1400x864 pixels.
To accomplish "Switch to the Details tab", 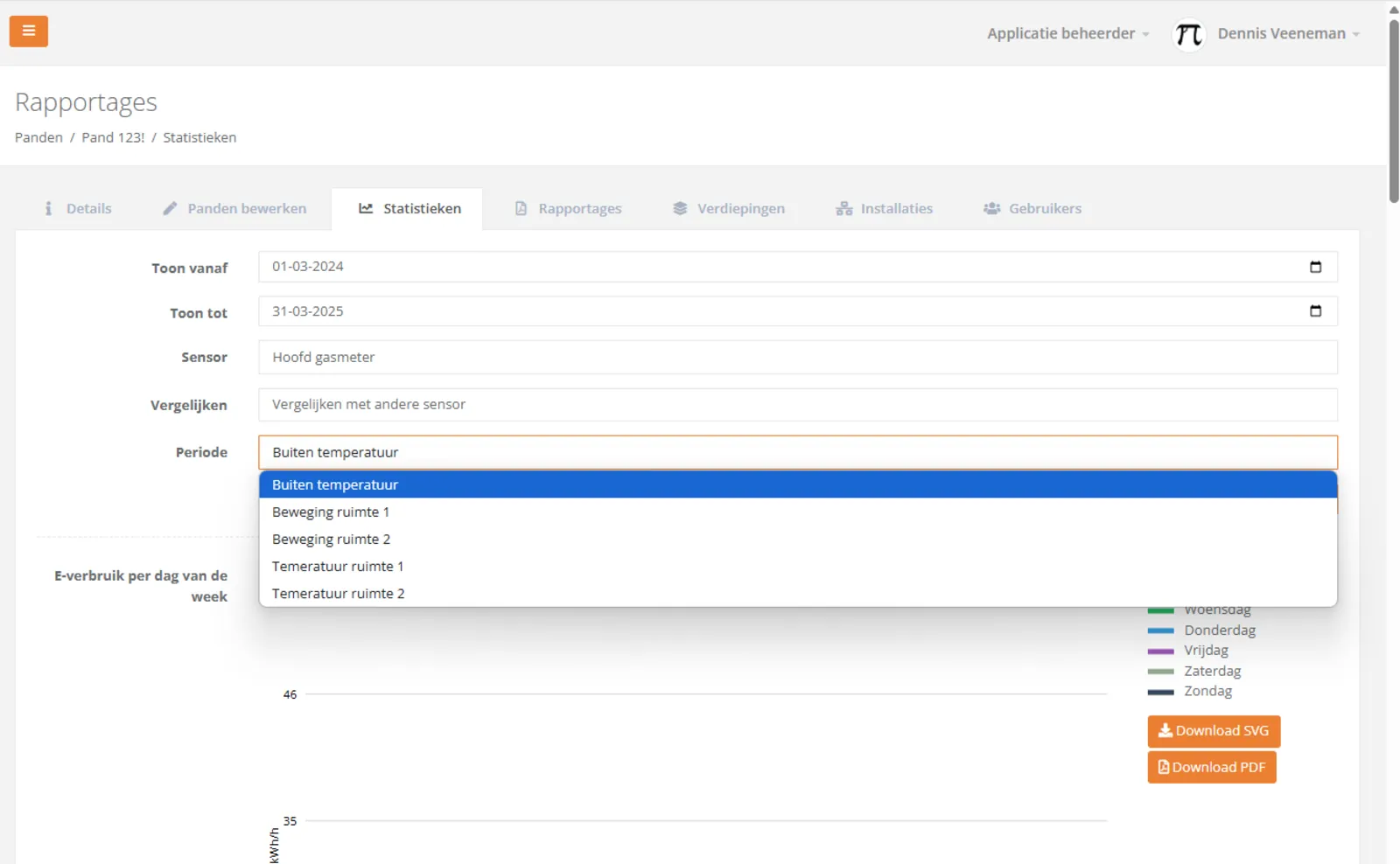I will [78, 208].
